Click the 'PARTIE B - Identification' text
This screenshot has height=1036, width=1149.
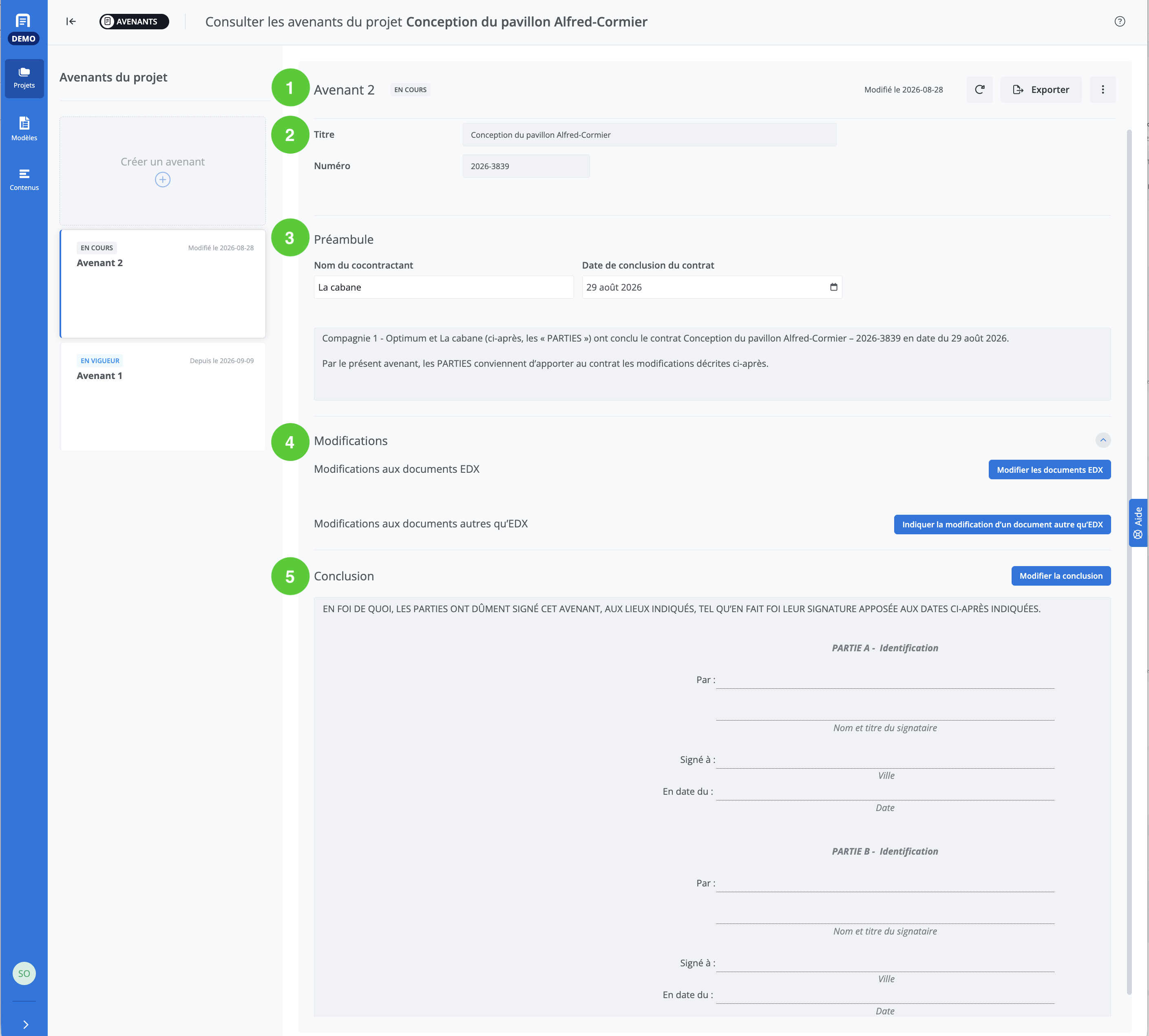coord(884,851)
